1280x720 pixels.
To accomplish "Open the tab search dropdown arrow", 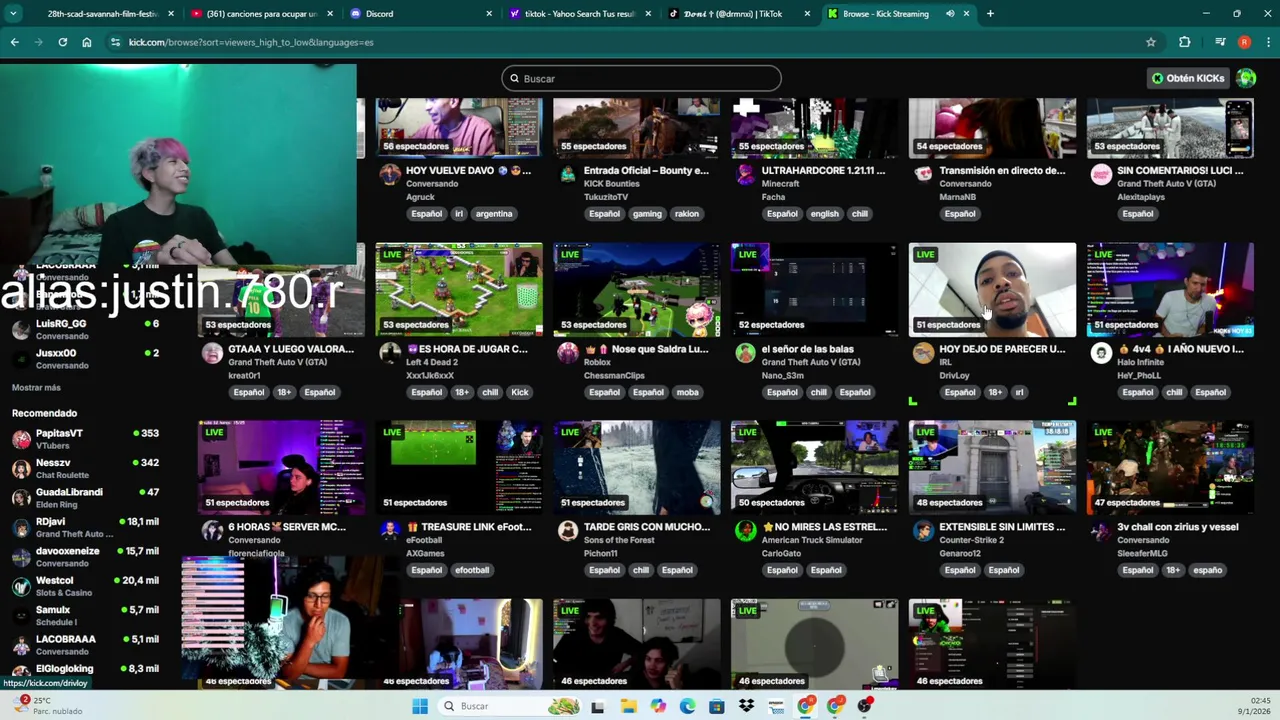I will click(14, 14).
